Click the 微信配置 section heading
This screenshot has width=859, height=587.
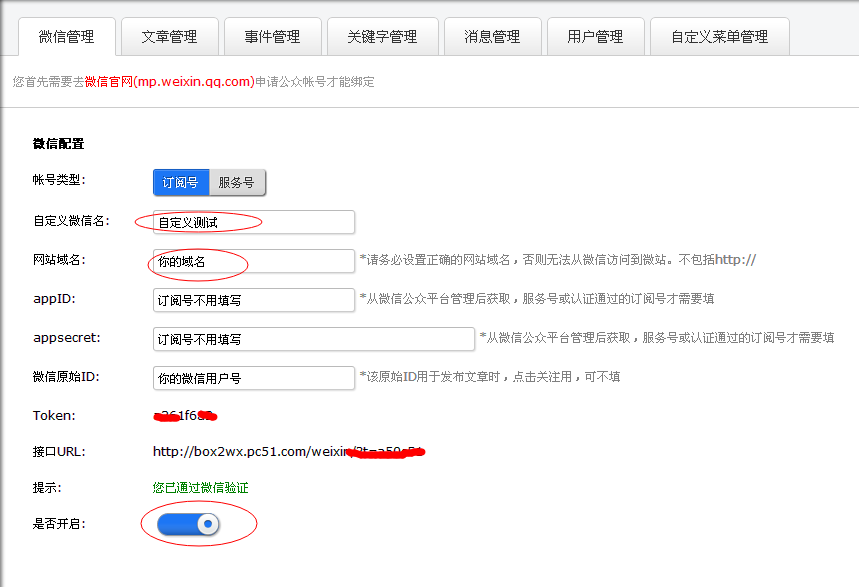(x=59, y=144)
